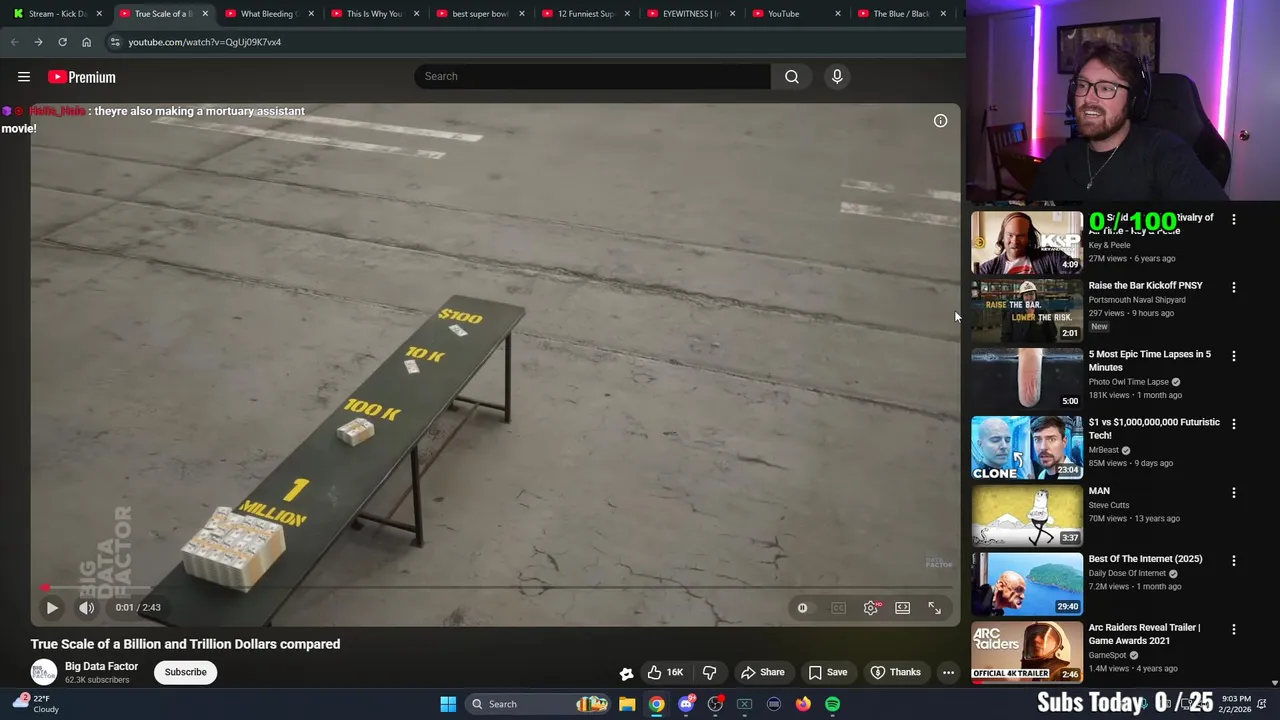The width and height of the screenshot is (1280, 720).
Task: Go to YouTube Premium home logo
Action: (82, 77)
